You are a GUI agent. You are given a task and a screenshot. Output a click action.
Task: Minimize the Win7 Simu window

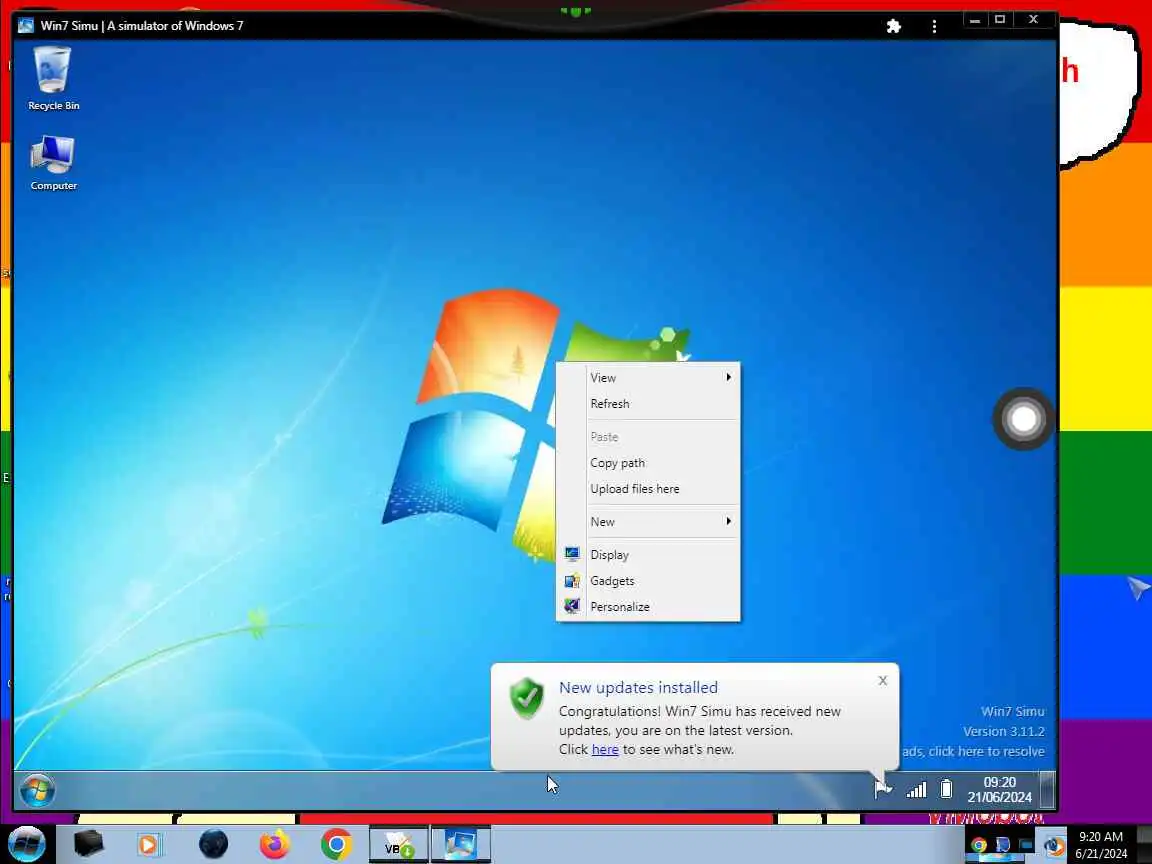point(975,21)
